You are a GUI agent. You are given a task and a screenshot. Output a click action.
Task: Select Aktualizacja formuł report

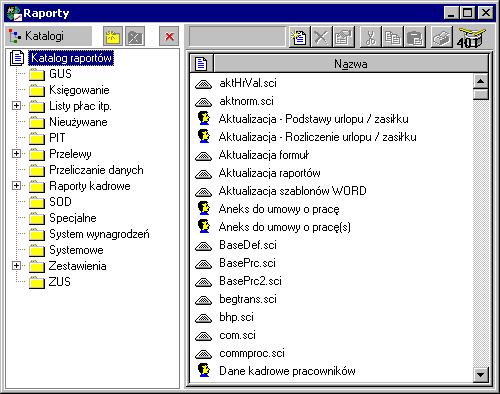click(x=264, y=155)
